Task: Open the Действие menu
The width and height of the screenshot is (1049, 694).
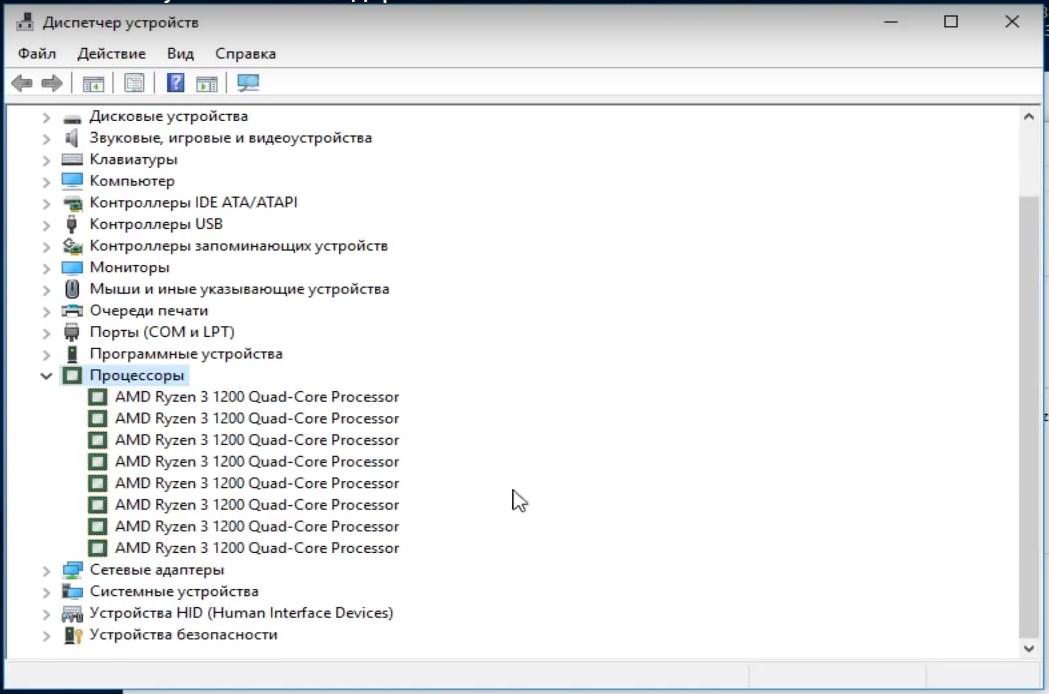Action: tap(111, 54)
